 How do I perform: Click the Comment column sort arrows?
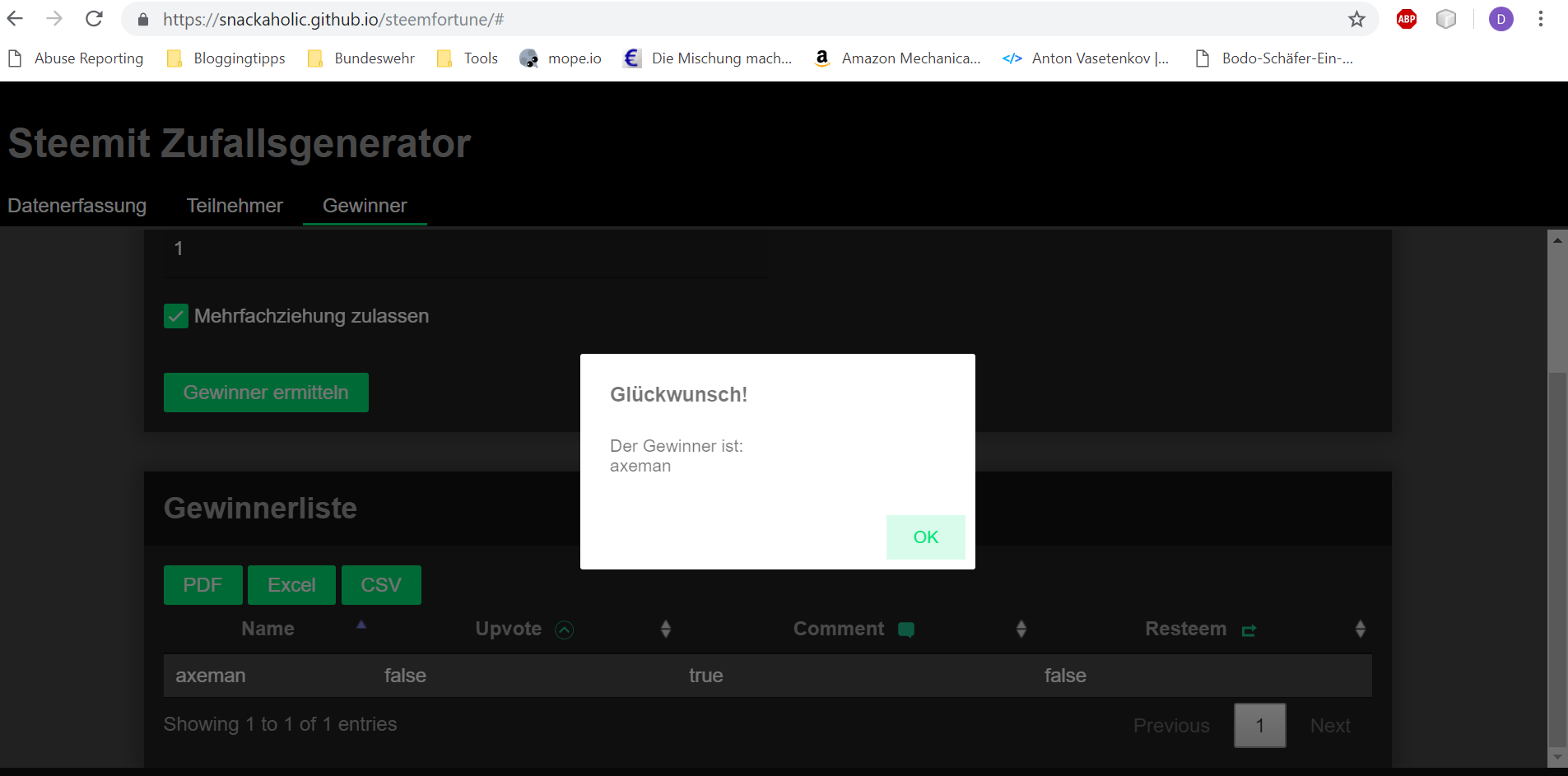(x=1021, y=630)
